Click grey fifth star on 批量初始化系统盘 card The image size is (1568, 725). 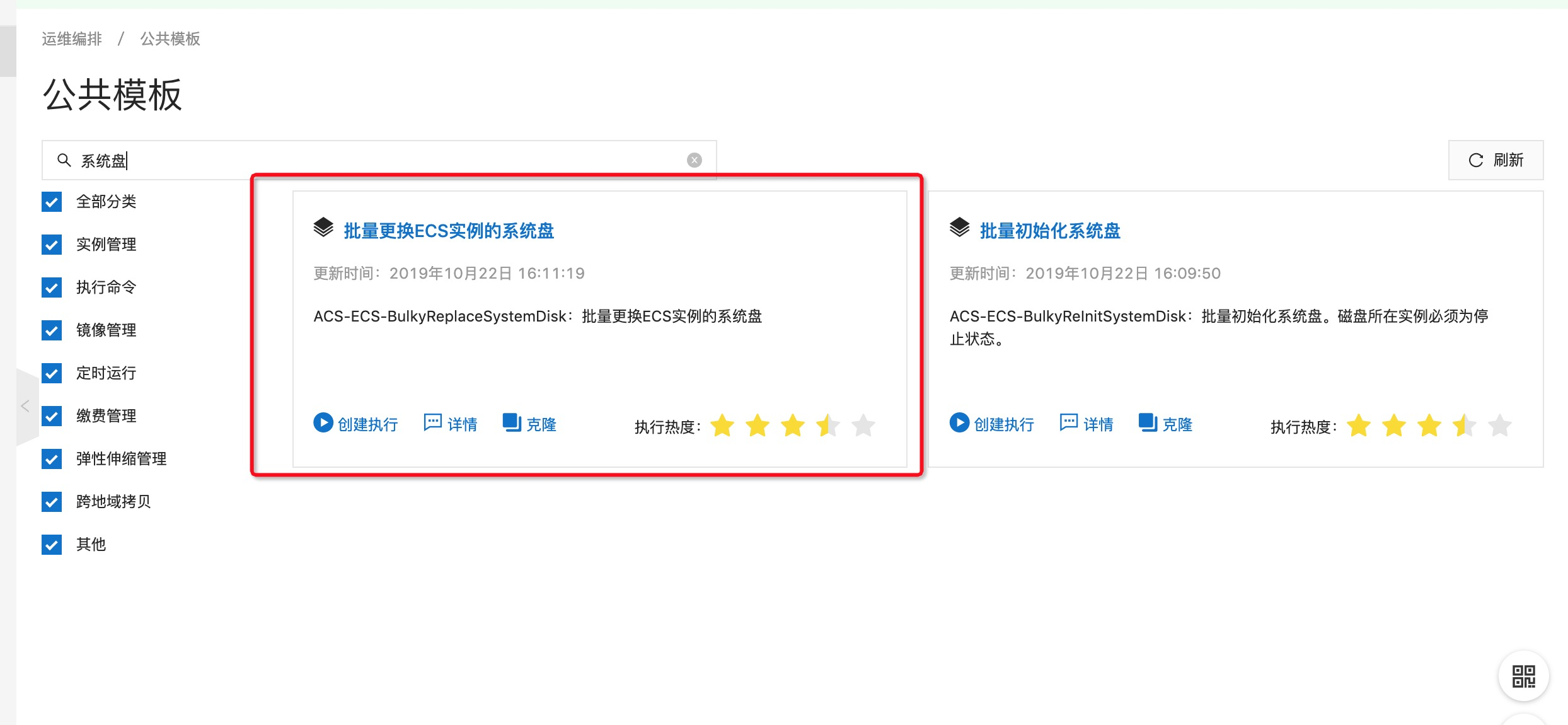coord(1500,426)
